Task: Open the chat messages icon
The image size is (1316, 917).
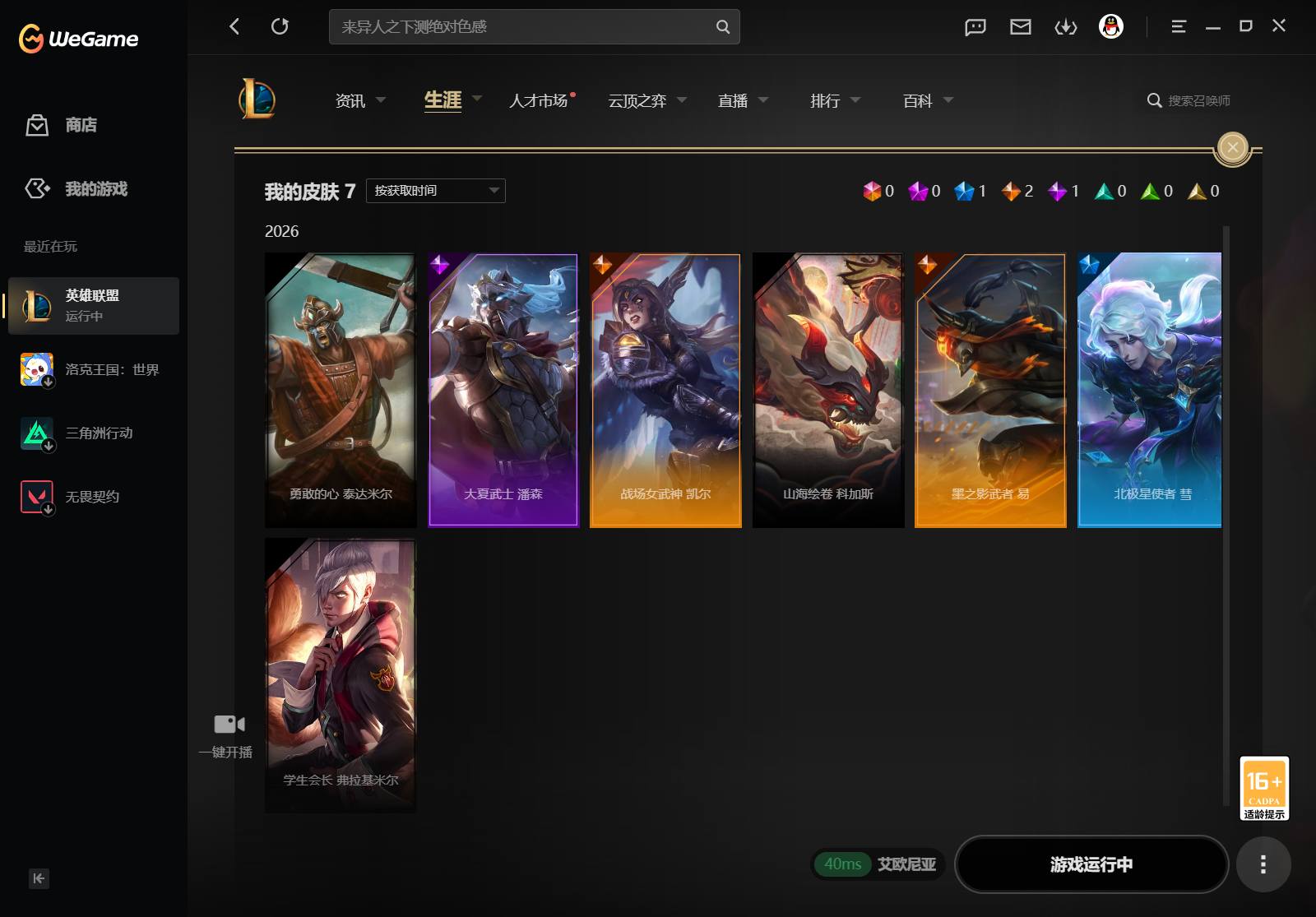Action: [x=975, y=27]
